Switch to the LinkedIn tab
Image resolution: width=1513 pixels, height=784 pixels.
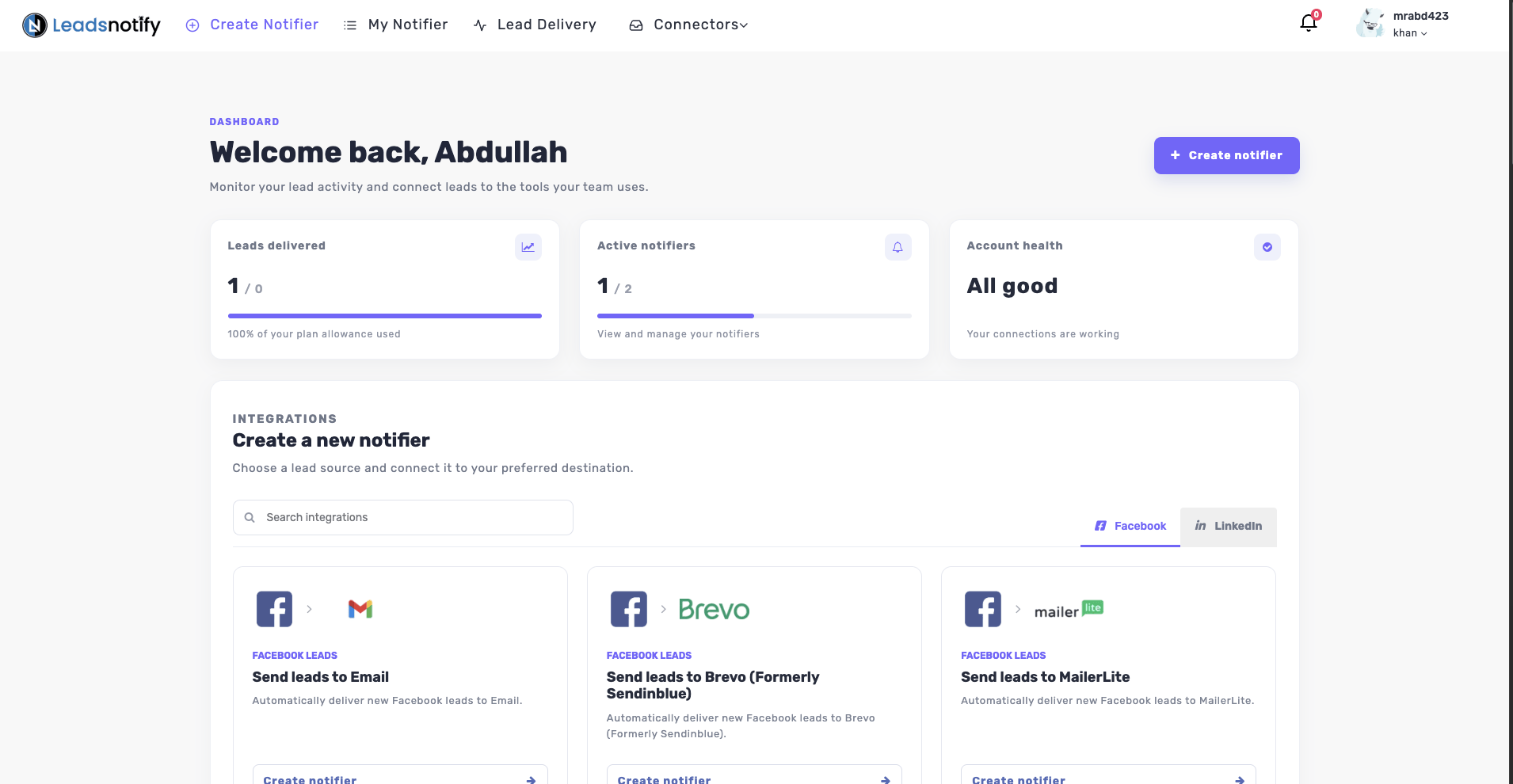[x=1228, y=526]
